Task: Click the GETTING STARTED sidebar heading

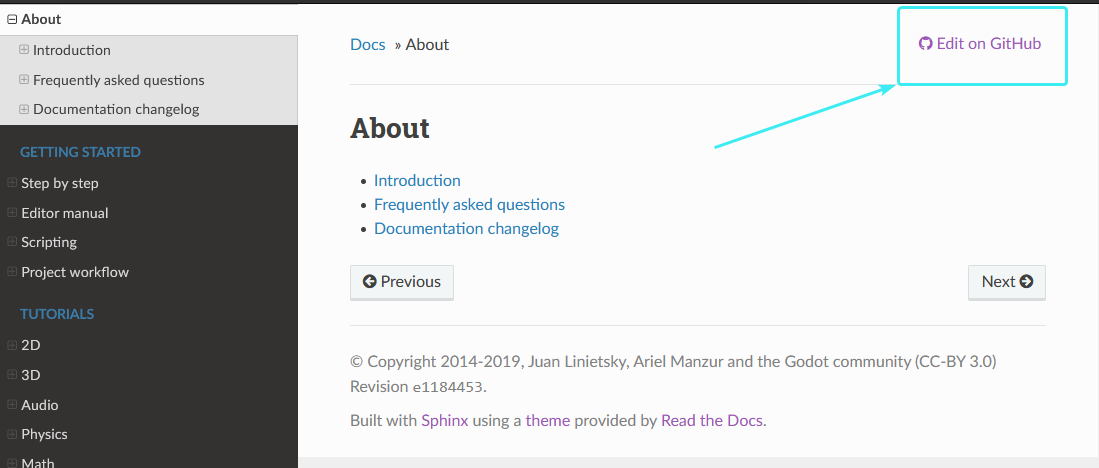Action: (80, 152)
